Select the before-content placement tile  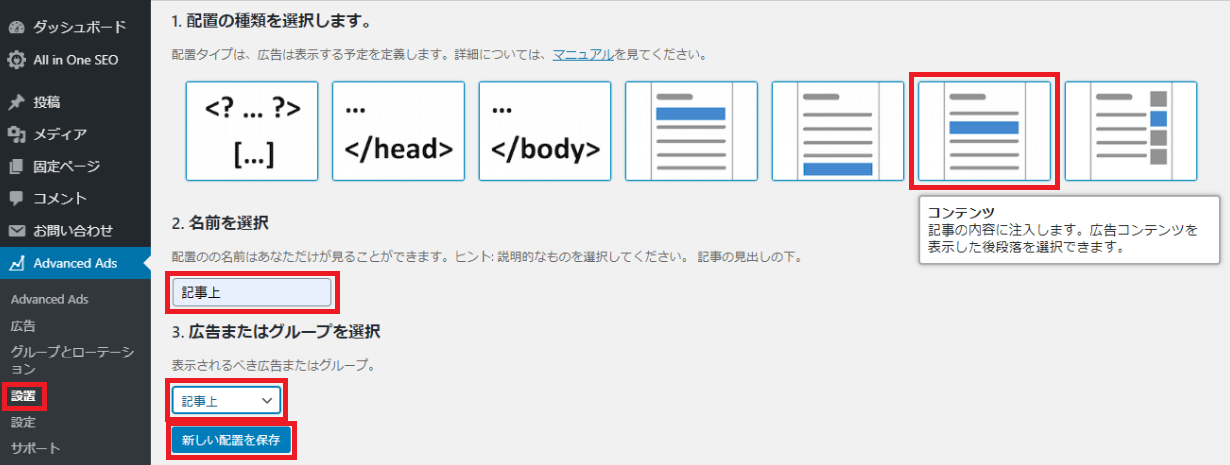click(x=691, y=131)
